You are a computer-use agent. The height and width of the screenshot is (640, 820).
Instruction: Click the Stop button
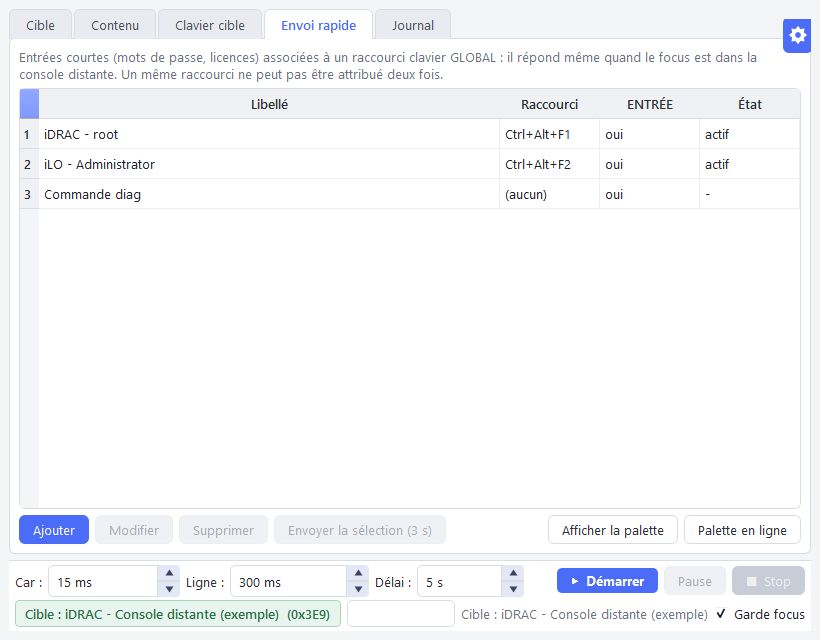coord(768,581)
